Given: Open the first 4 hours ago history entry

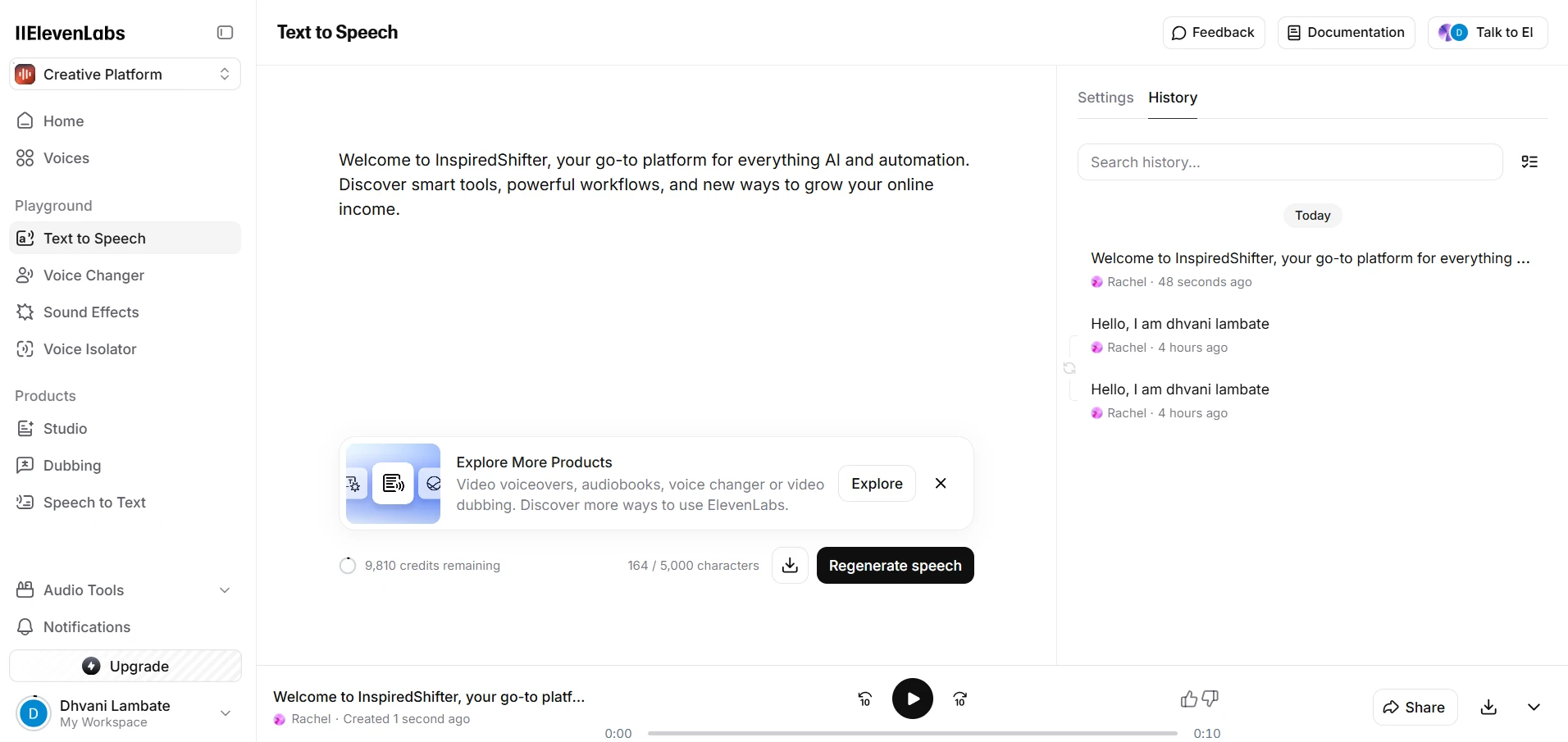Looking at the screenshot, I should (1312, 335).
